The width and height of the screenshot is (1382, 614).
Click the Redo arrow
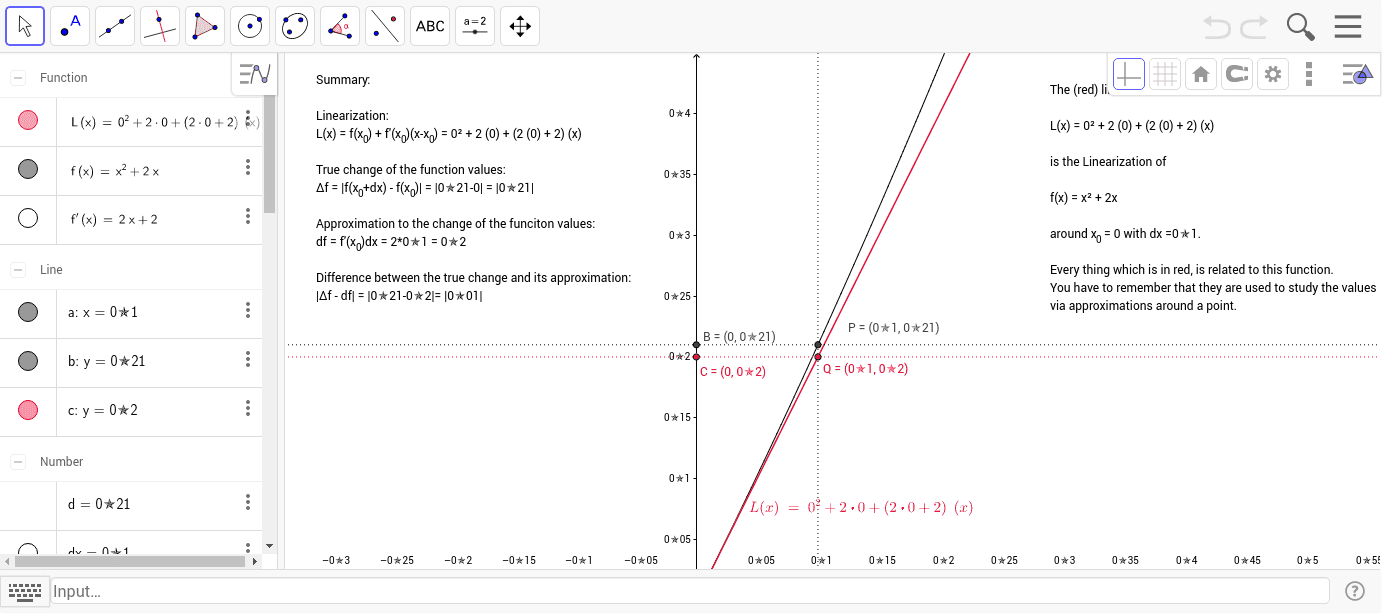coord(1254,26)
